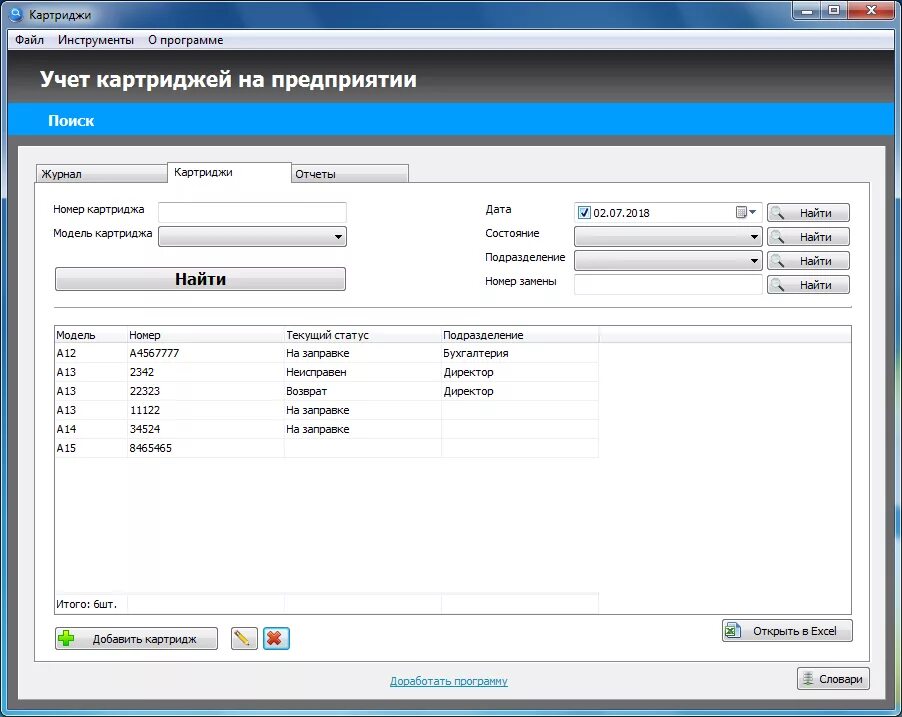902x717 pixels.
Task: Open the Подразделение selection list
Action: pos(755,260)
